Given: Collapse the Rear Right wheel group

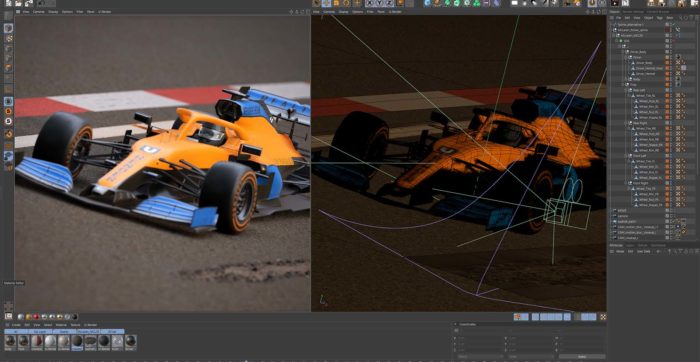Looking at the screenshot, I should [x=626, y=123].
